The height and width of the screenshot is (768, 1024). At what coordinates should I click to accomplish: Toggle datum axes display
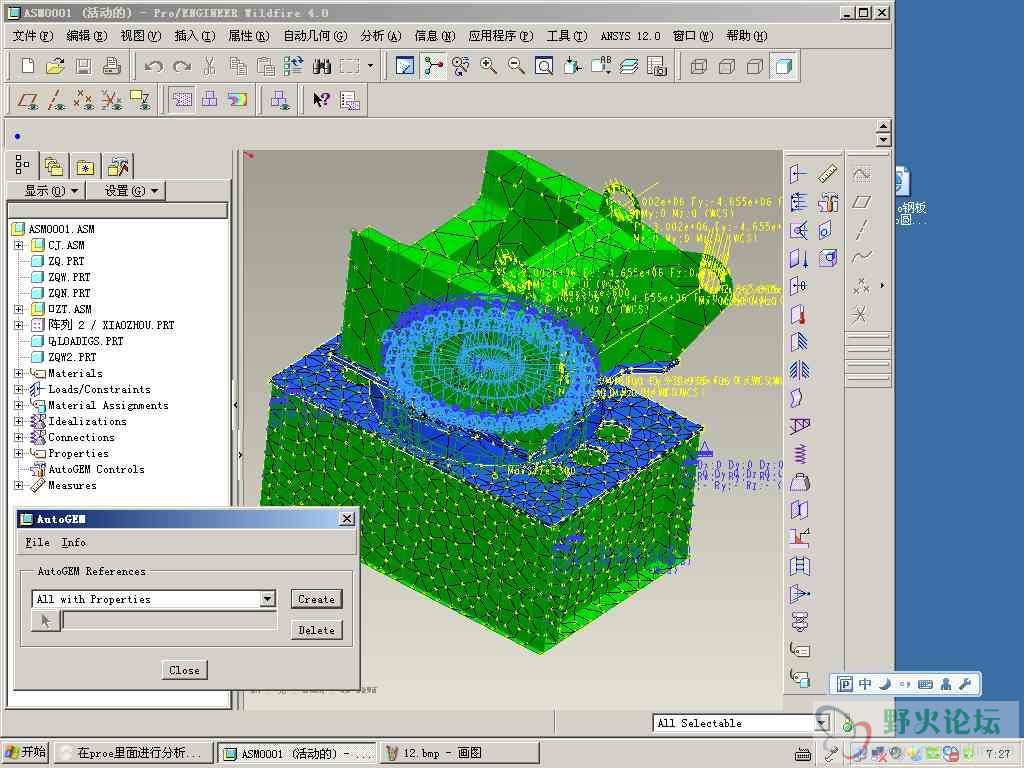(x=56, y=100)
